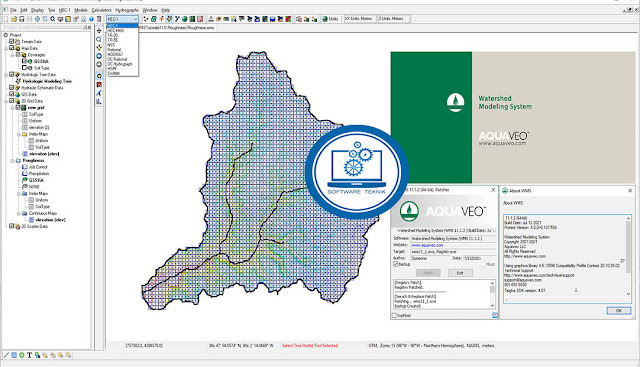The image size is (640, 367).
Task: Open the Help menu
Action: [165, 10]
